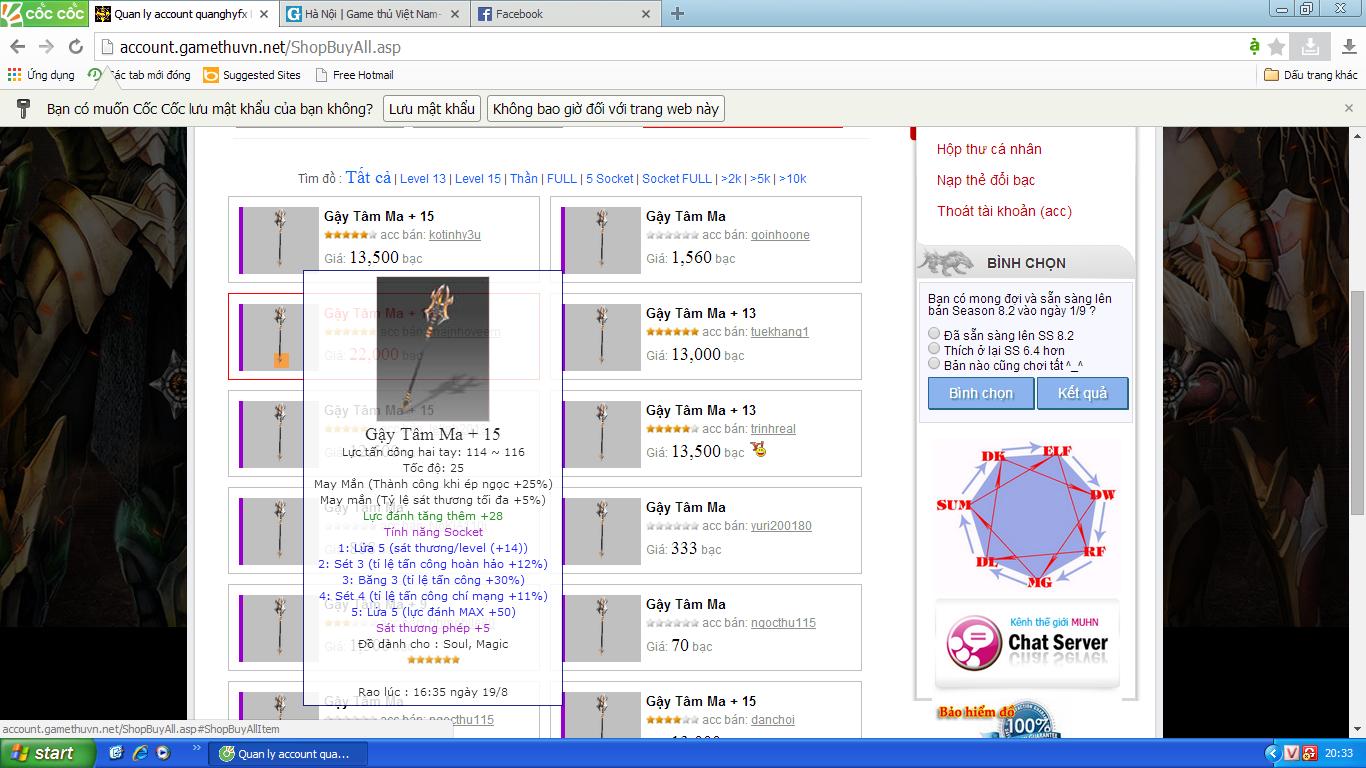Close the Facebook tab
The image size is (1366, 768).
(x=646, y=14)
